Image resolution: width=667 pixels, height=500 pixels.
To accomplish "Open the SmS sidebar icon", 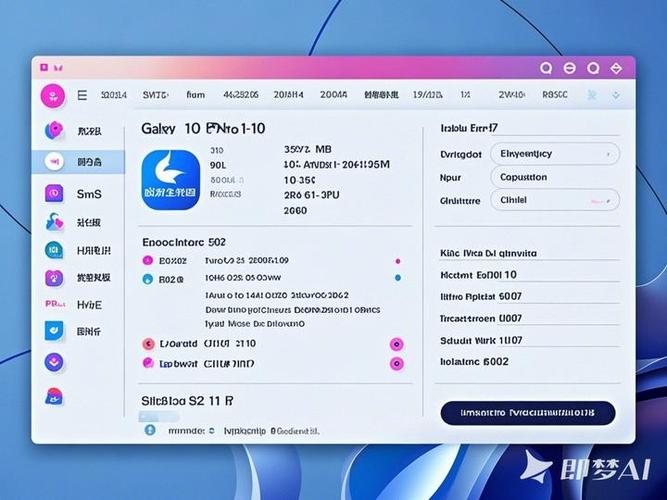I will (54, 194).
